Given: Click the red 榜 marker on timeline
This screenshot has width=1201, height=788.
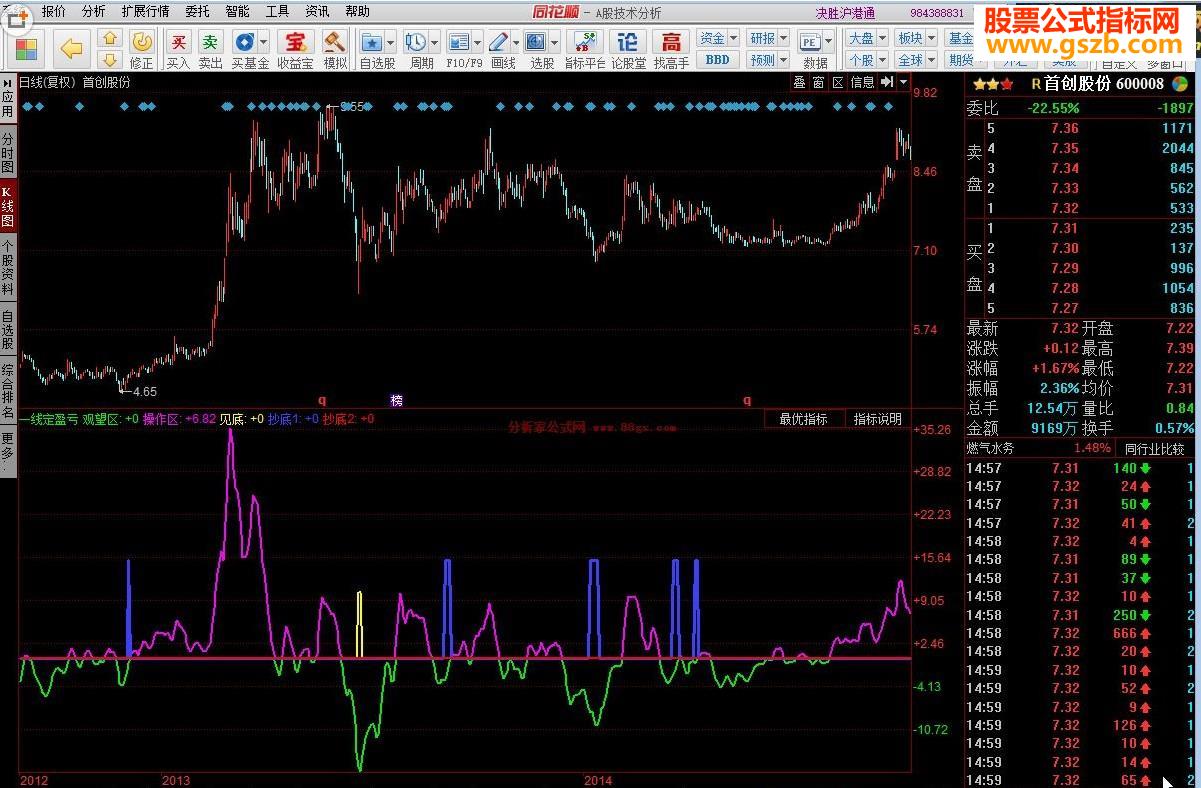Looking at the screenshot, I should click(x=396, y=400).
